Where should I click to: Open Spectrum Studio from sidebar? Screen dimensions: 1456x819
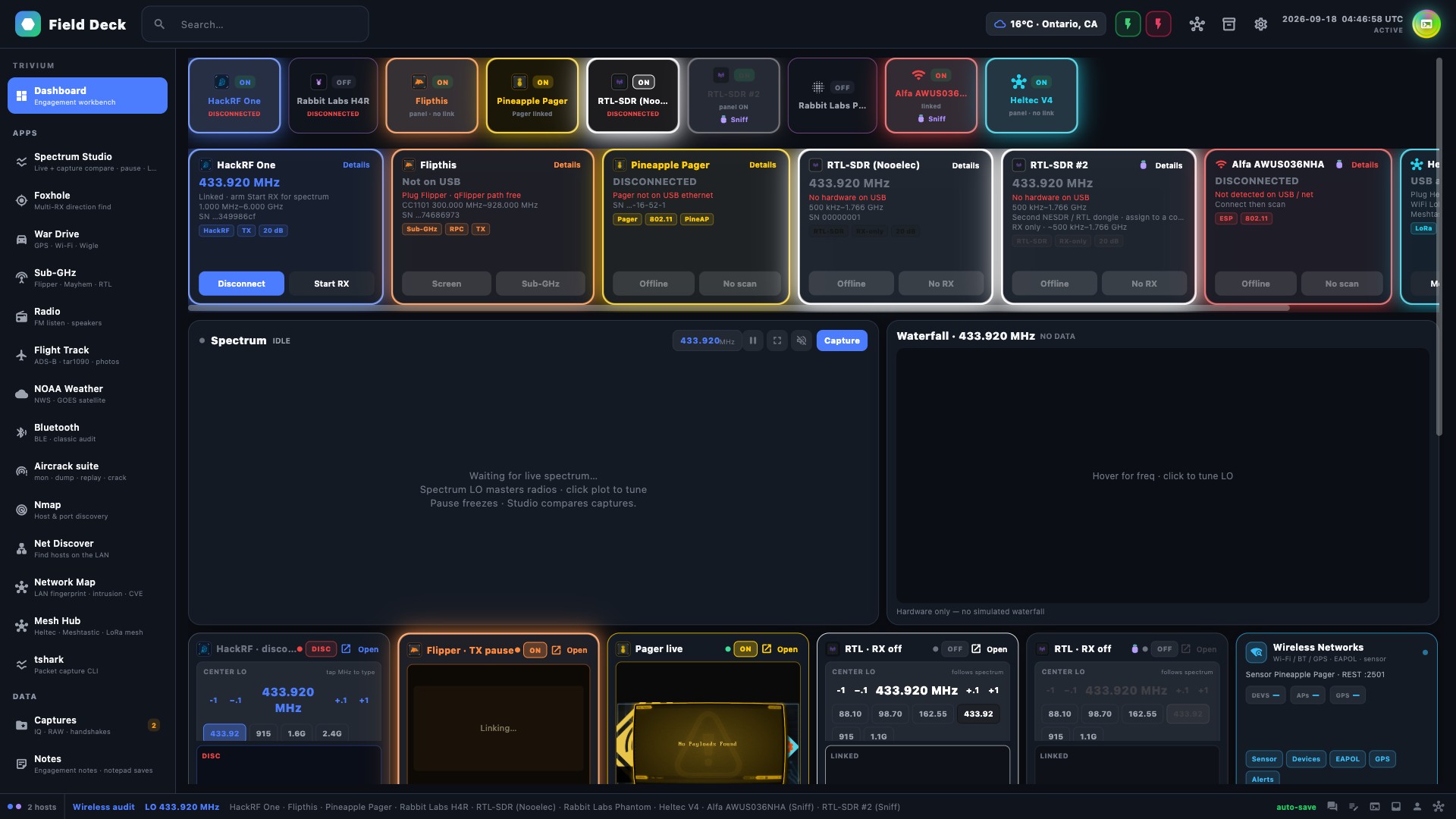tap(87, 162)
